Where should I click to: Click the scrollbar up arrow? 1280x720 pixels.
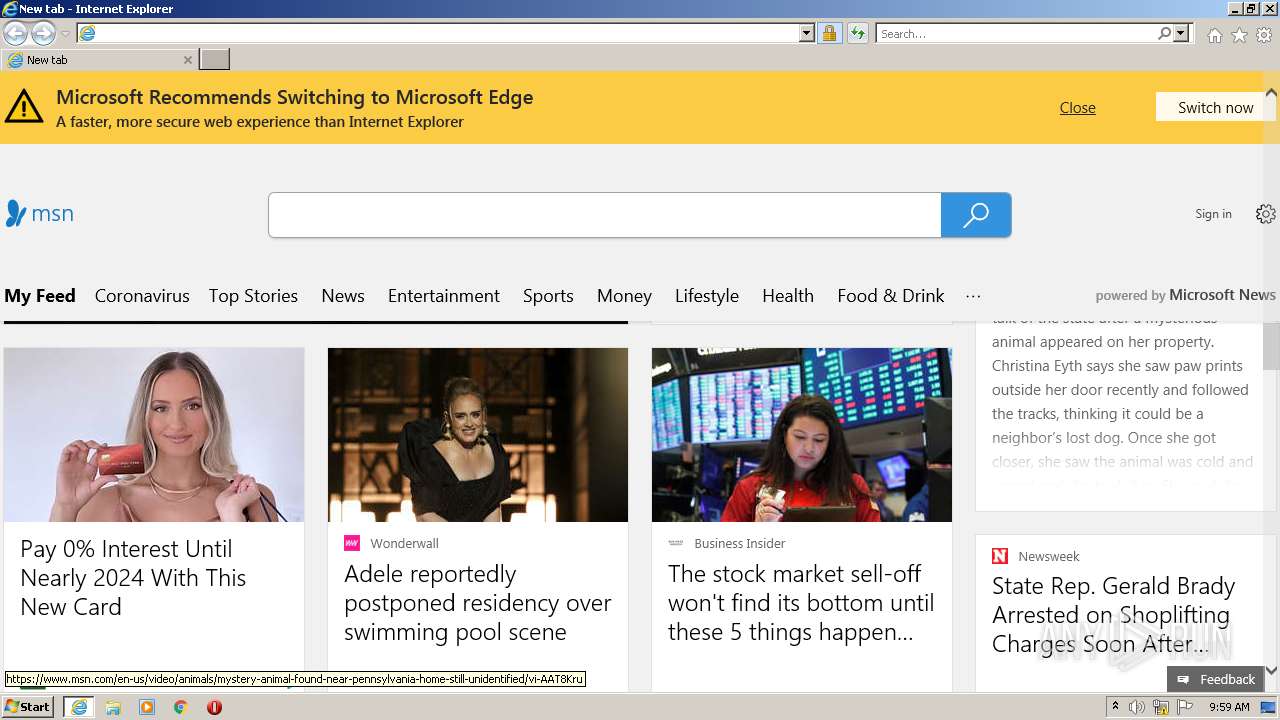(1271, 93)
